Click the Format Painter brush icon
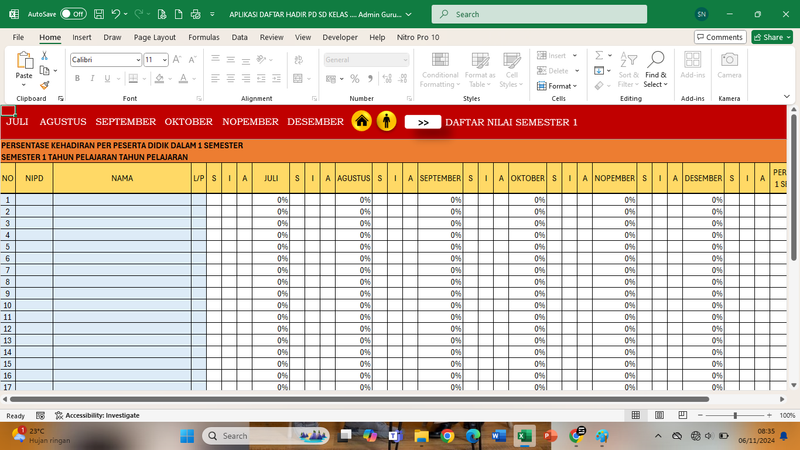 coord(44,85)
